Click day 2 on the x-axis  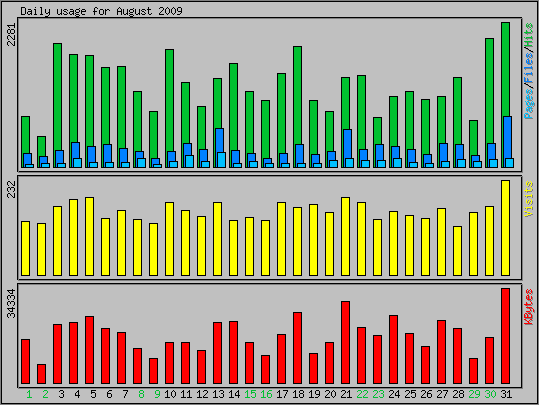45,394
